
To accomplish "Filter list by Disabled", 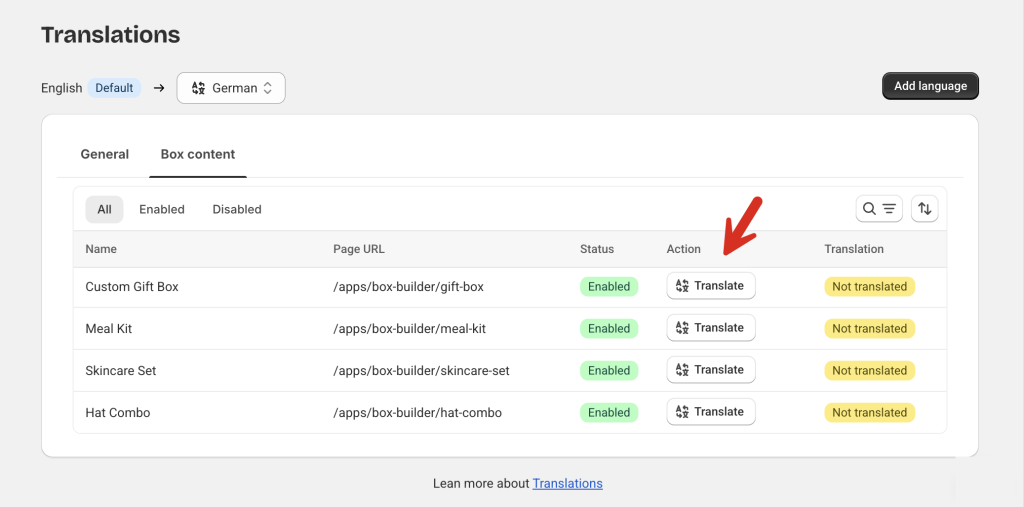I will [237, 209].
